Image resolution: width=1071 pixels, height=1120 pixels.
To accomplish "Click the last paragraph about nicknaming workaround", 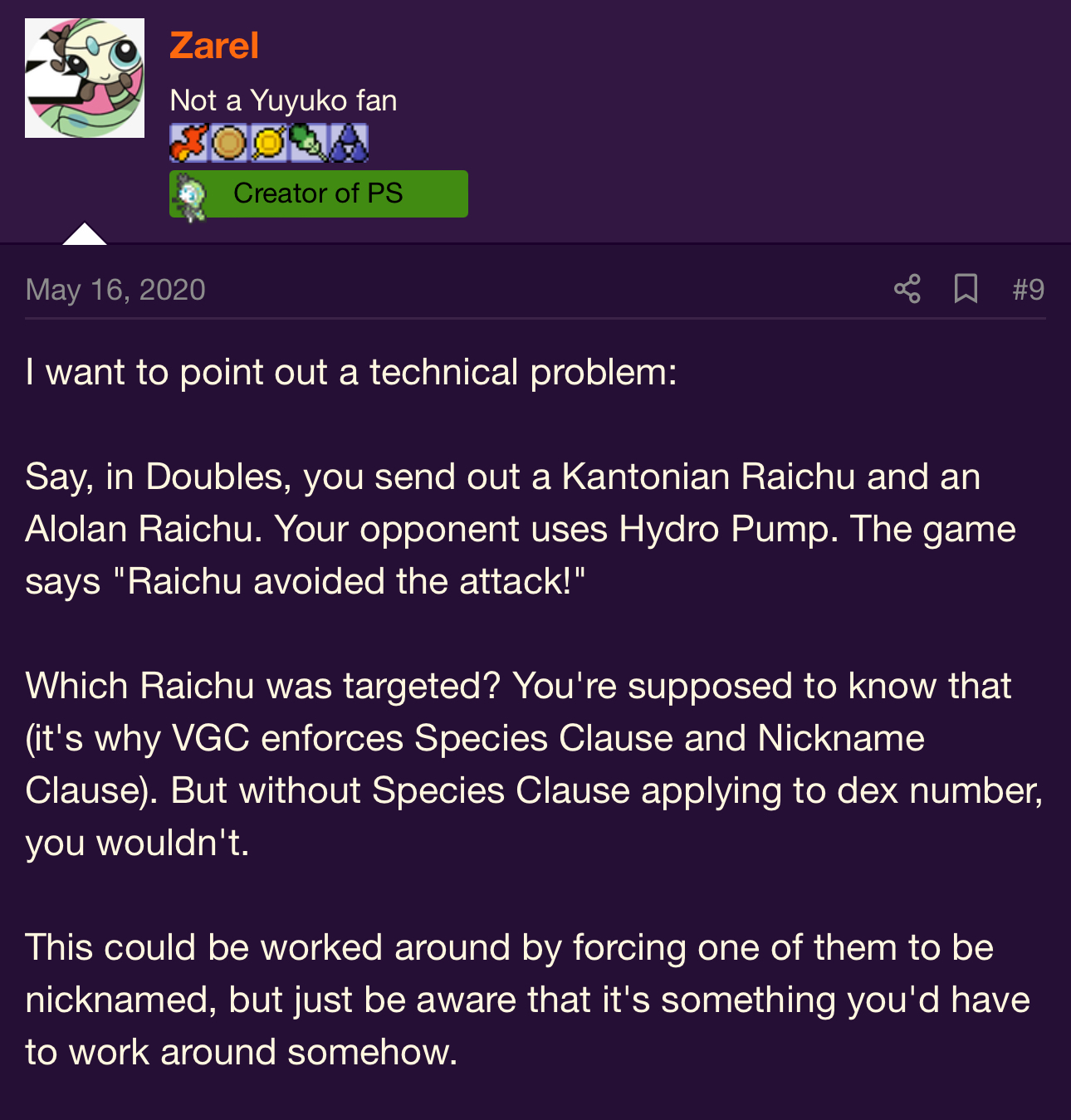I will (527, 1000).
